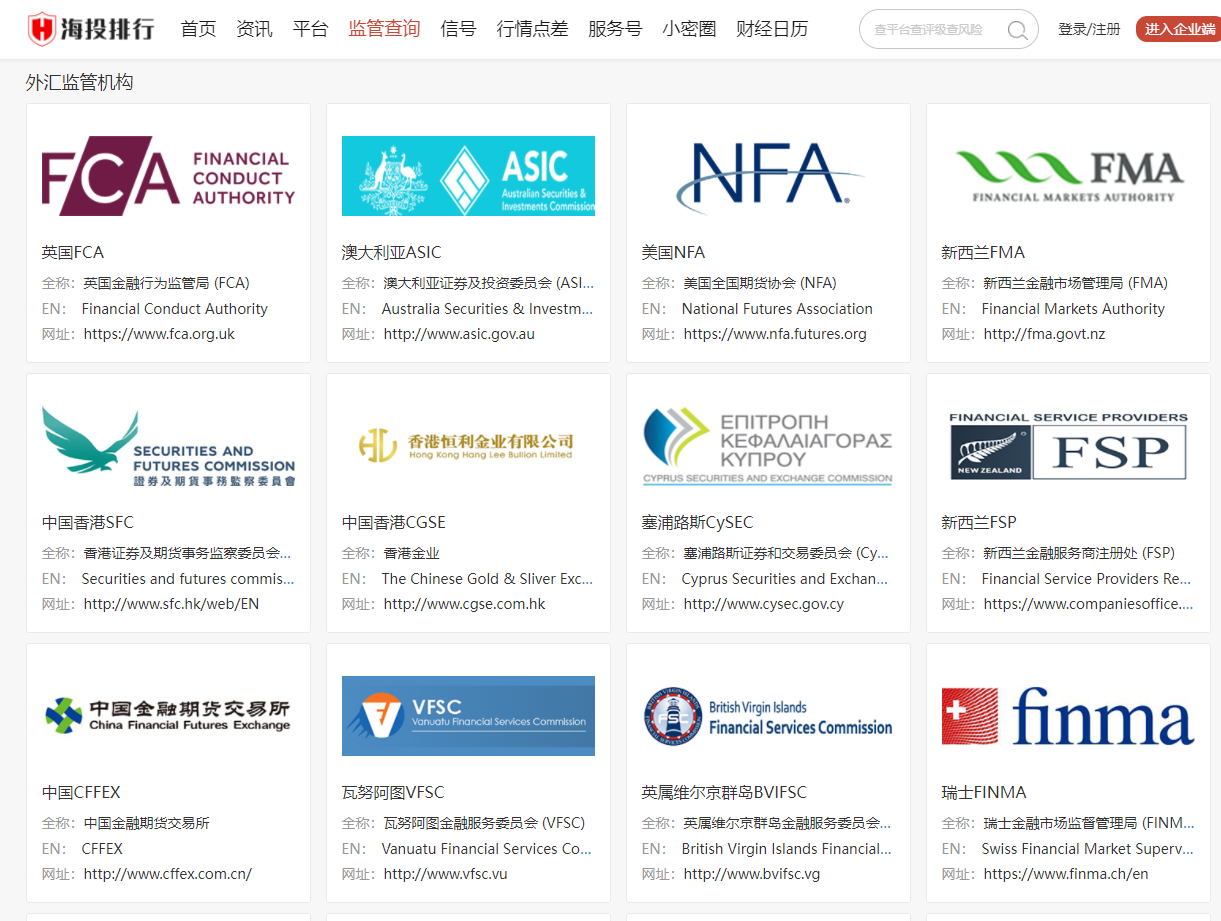The height and width of the screenshot is (921, 1221).
Task: Click the 进入企业端 button
Action: [x=1180, y=29]
